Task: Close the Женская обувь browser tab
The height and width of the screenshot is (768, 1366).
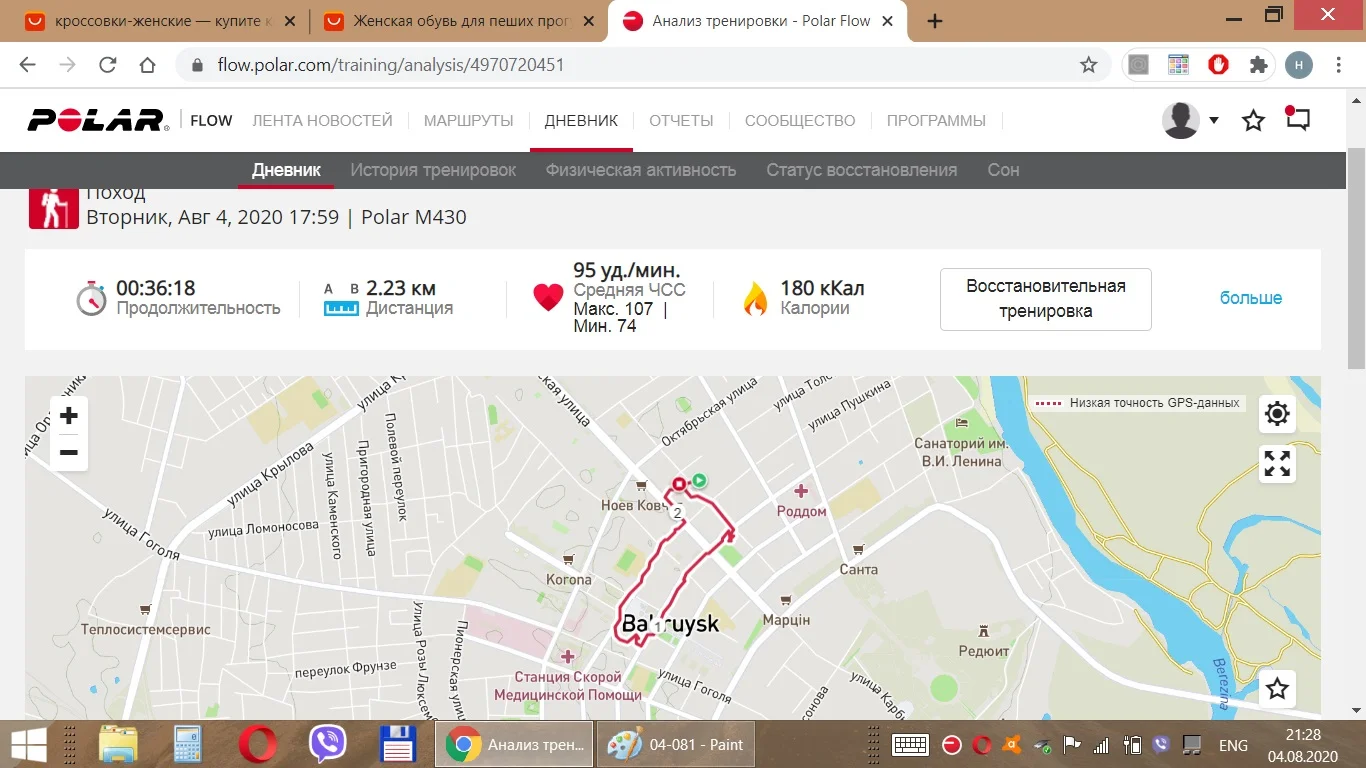Action: [x=589, y=21]
